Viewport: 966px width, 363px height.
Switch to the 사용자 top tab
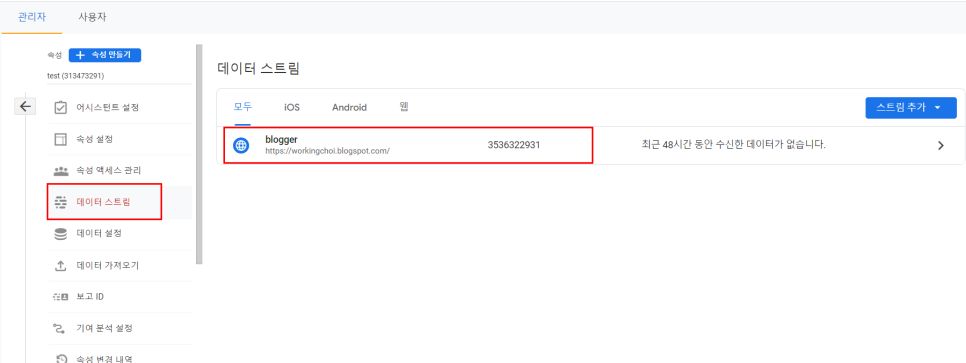pyautogui.click(x=92, y=17)
